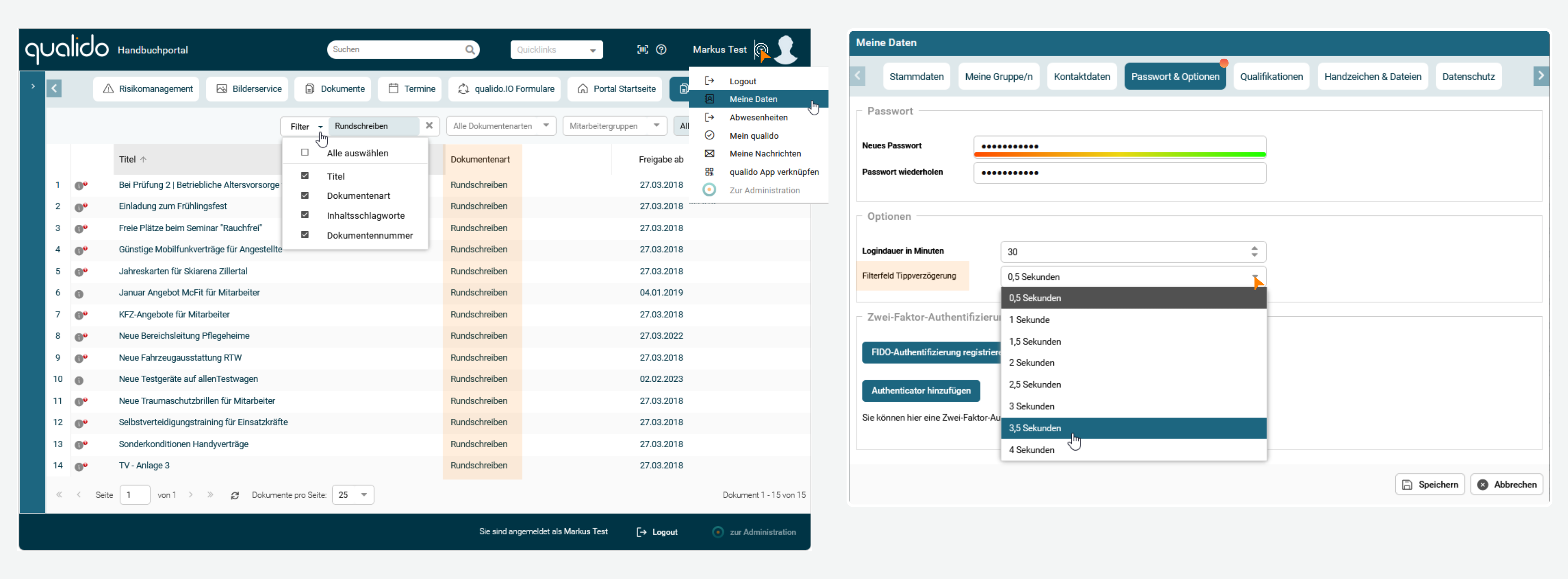This screenshot has width=1568, height=579.
Task: Uncheck the Inhaltsschlagworte filter checkbox
Action: coord(305,215)
